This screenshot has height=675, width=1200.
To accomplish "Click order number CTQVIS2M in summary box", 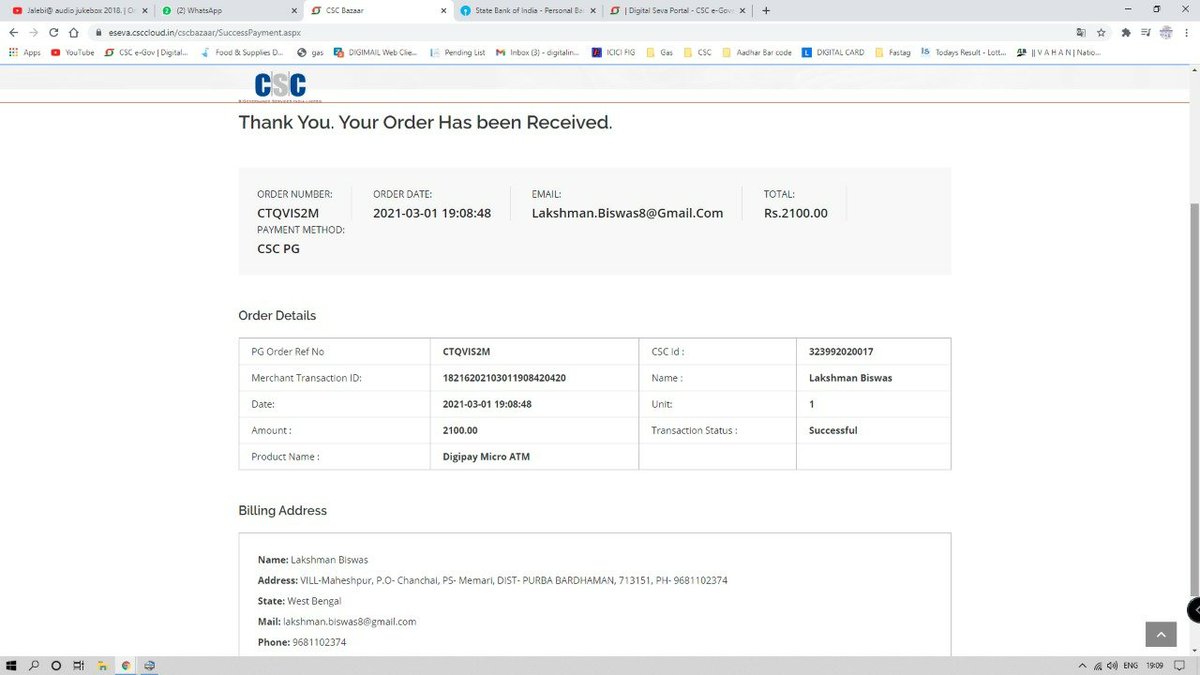I will coord(288,213).
